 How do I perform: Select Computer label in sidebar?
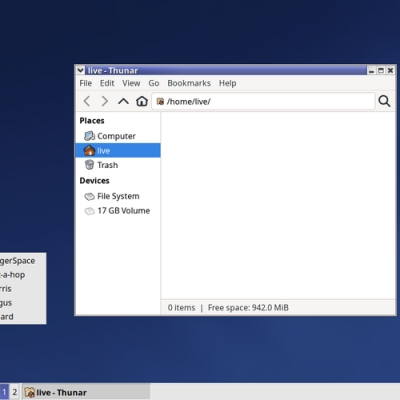(116, 136)
